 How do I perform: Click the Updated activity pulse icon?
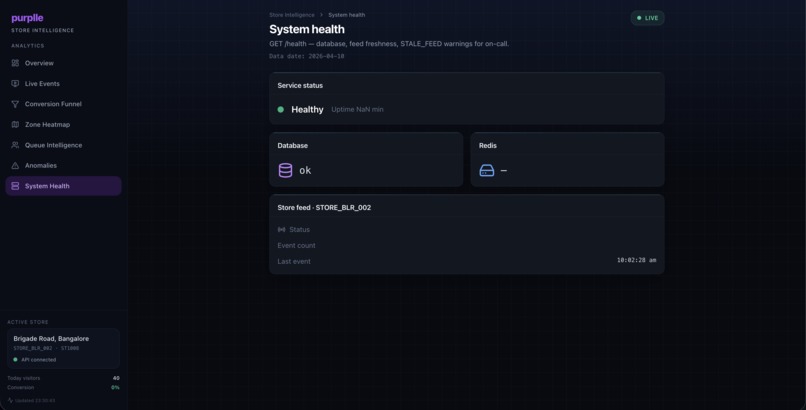click(x=10, y=400)
